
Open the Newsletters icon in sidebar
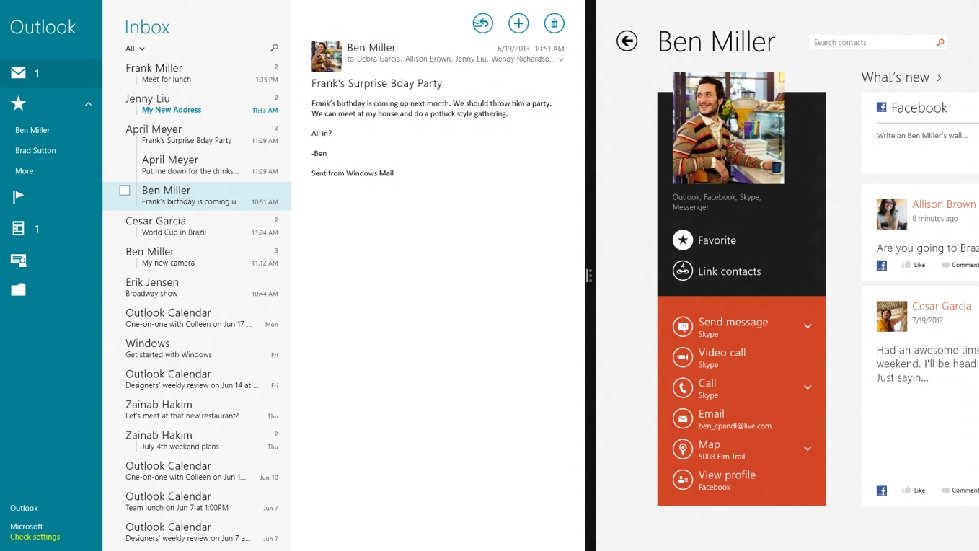[x=18, y=228]
